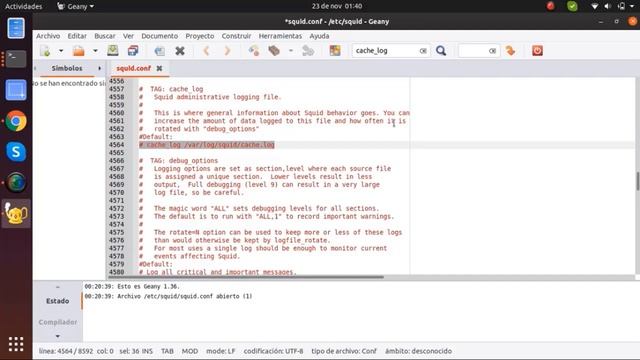This screenshot has height=360, width=640.
Task: Open the Archivo menu
Action: 48,36
